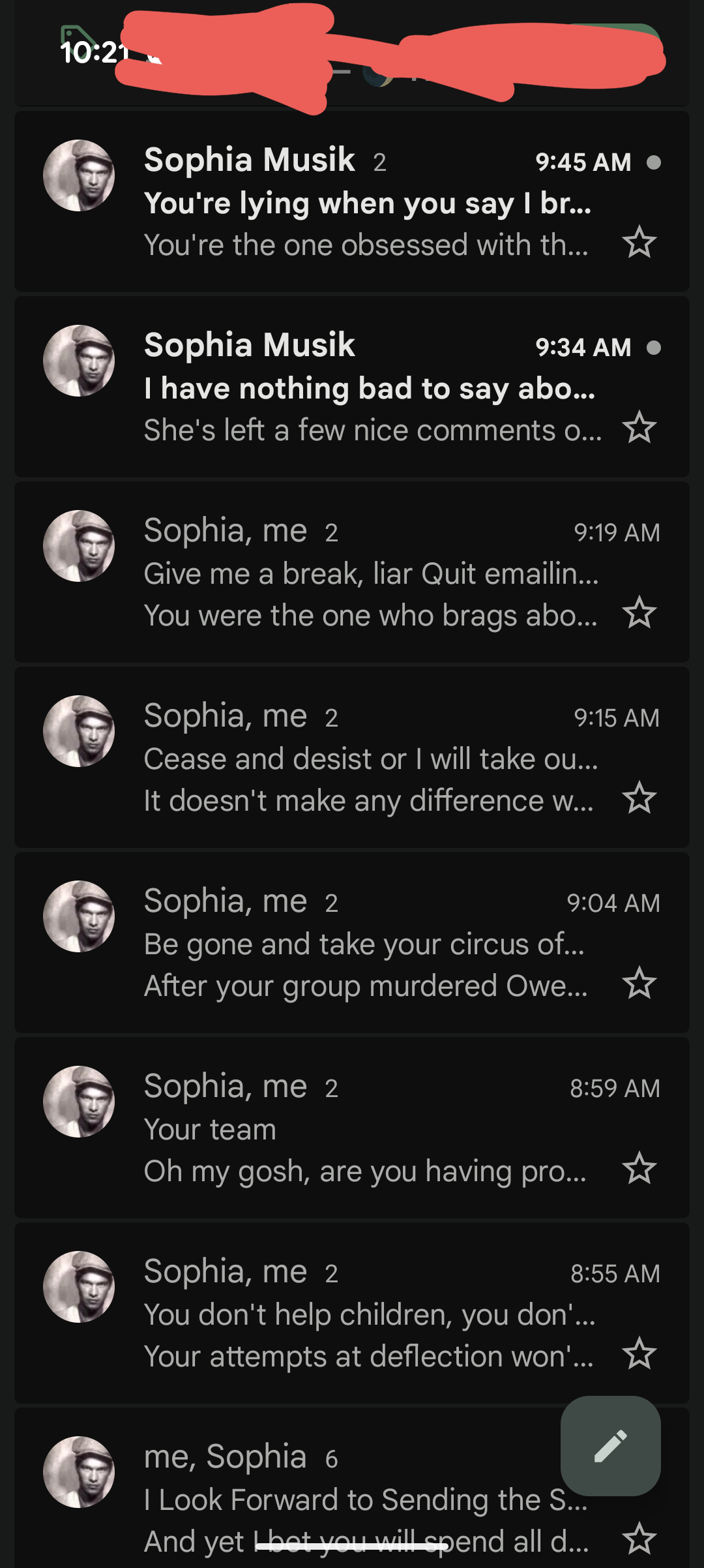The width and height of the screenshot is (704, 1568).
Task: Star the 9:45 AM Sophia Musik email
Action: [x=639, y=243]
